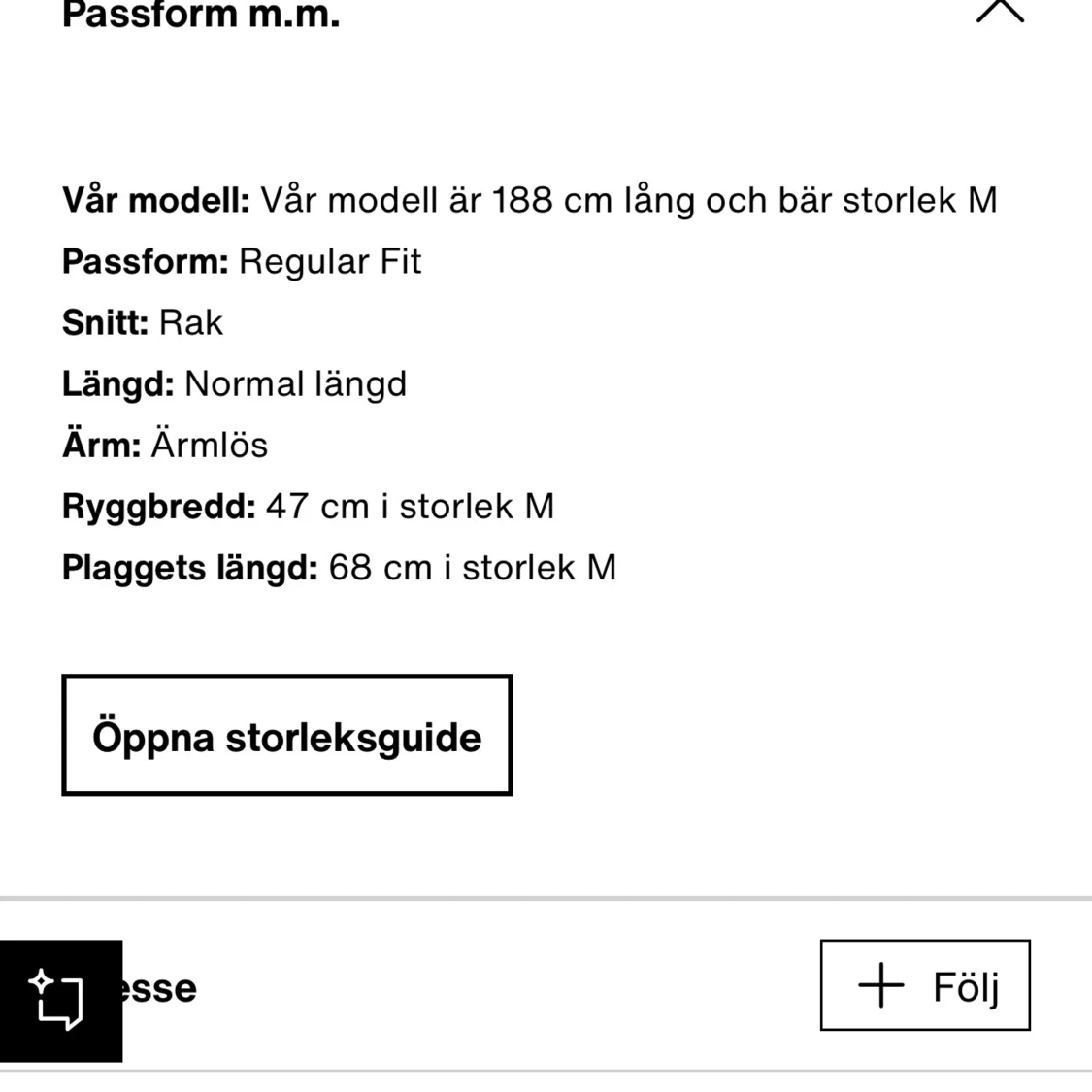Click the "Normal längd" value text
Image resolution: width=1092 pixels, height=1092 pixels.
pos(295,383)
